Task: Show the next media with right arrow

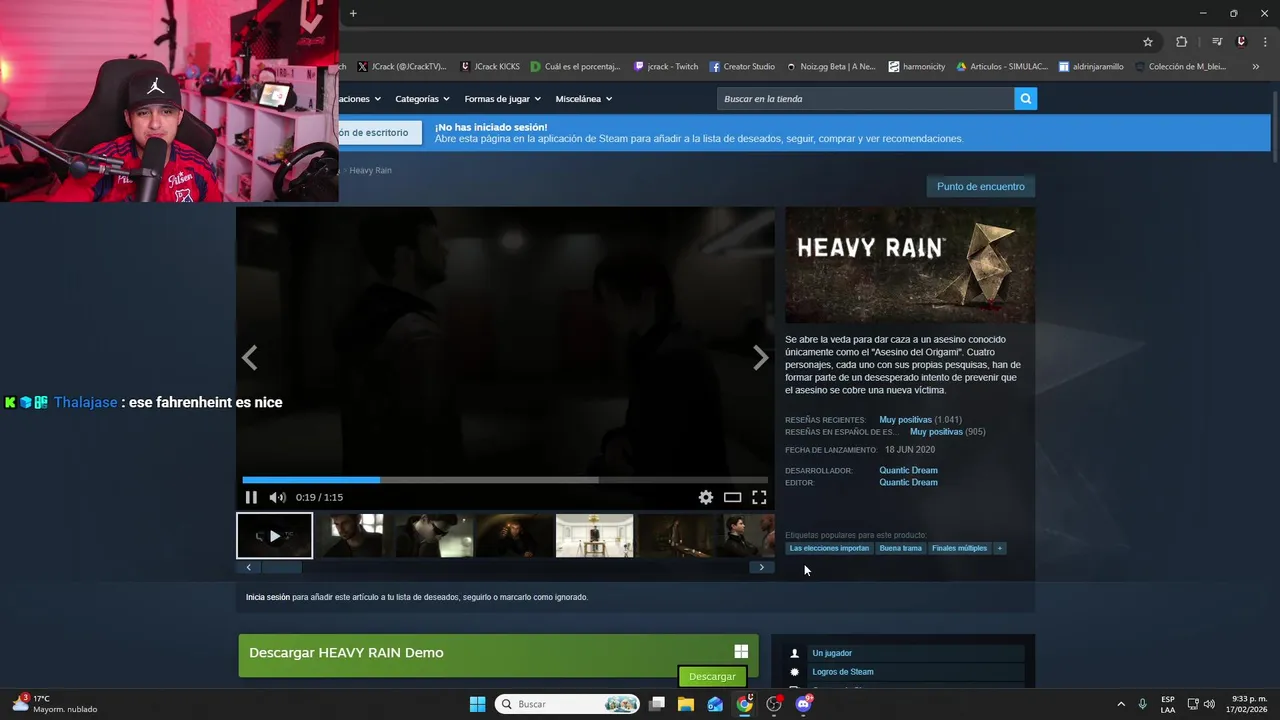Action: (761, 358)
